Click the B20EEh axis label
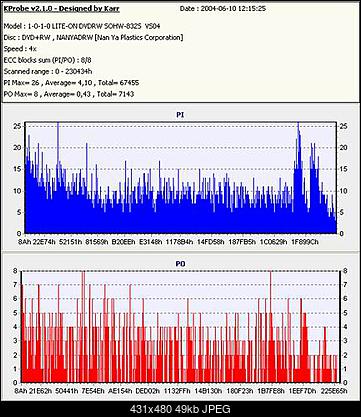Screen dimensions: 361x417 pyautogui.click(x=124, y=242)
